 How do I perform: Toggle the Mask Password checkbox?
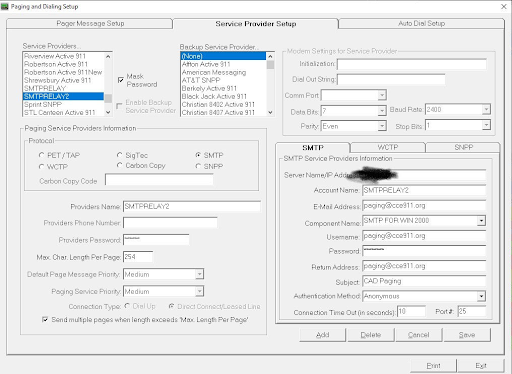(121, 80)
